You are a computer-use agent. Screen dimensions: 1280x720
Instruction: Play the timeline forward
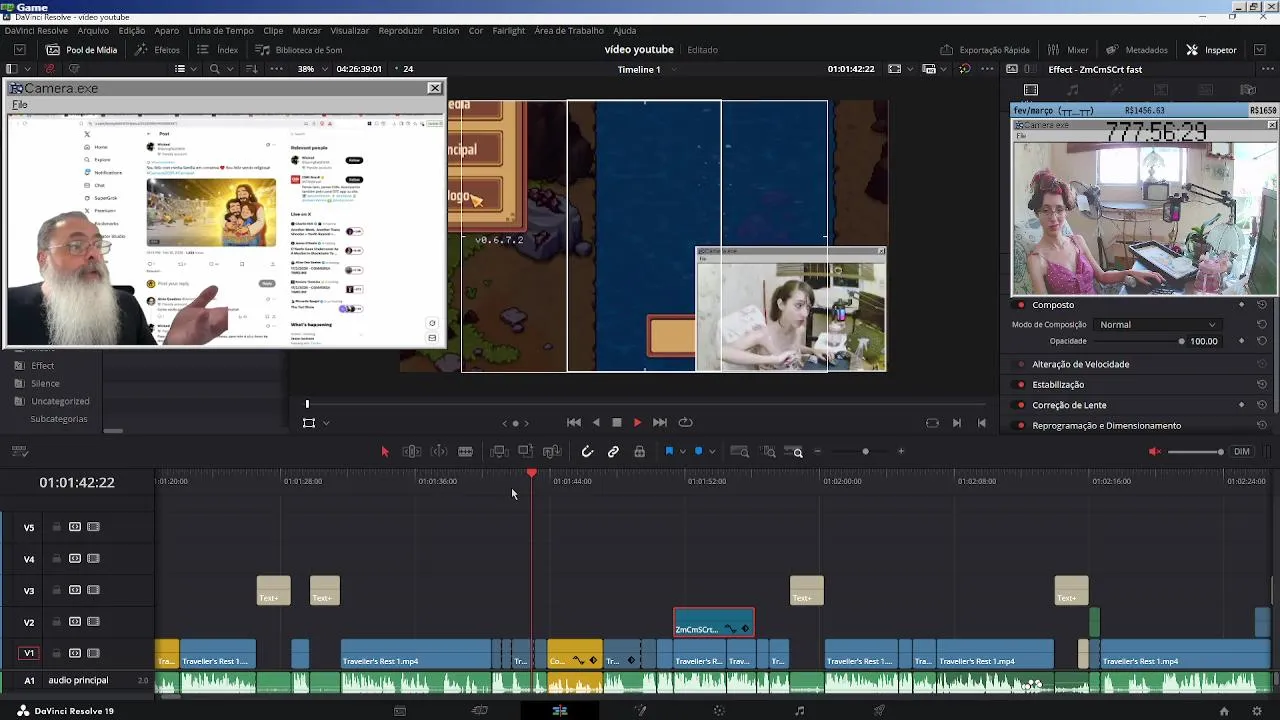click(x=637, y=423)
